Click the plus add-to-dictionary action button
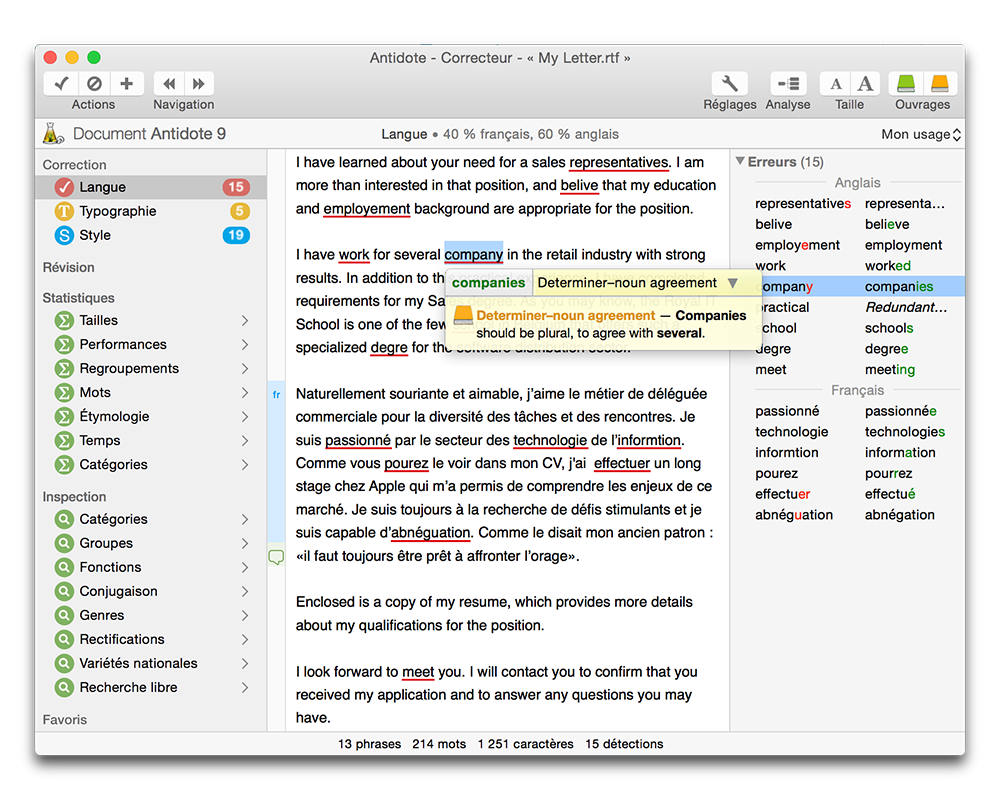 tap(127, 84)
